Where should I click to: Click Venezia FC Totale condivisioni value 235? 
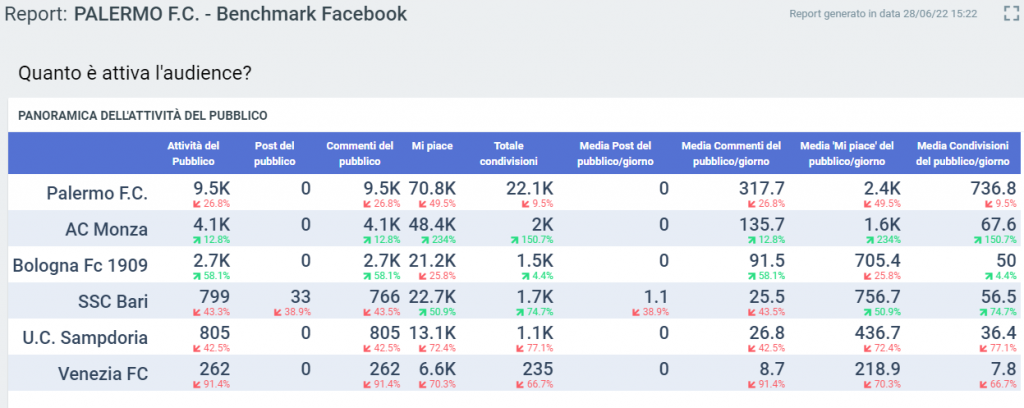pyautogui.click(x=536, y=369)
